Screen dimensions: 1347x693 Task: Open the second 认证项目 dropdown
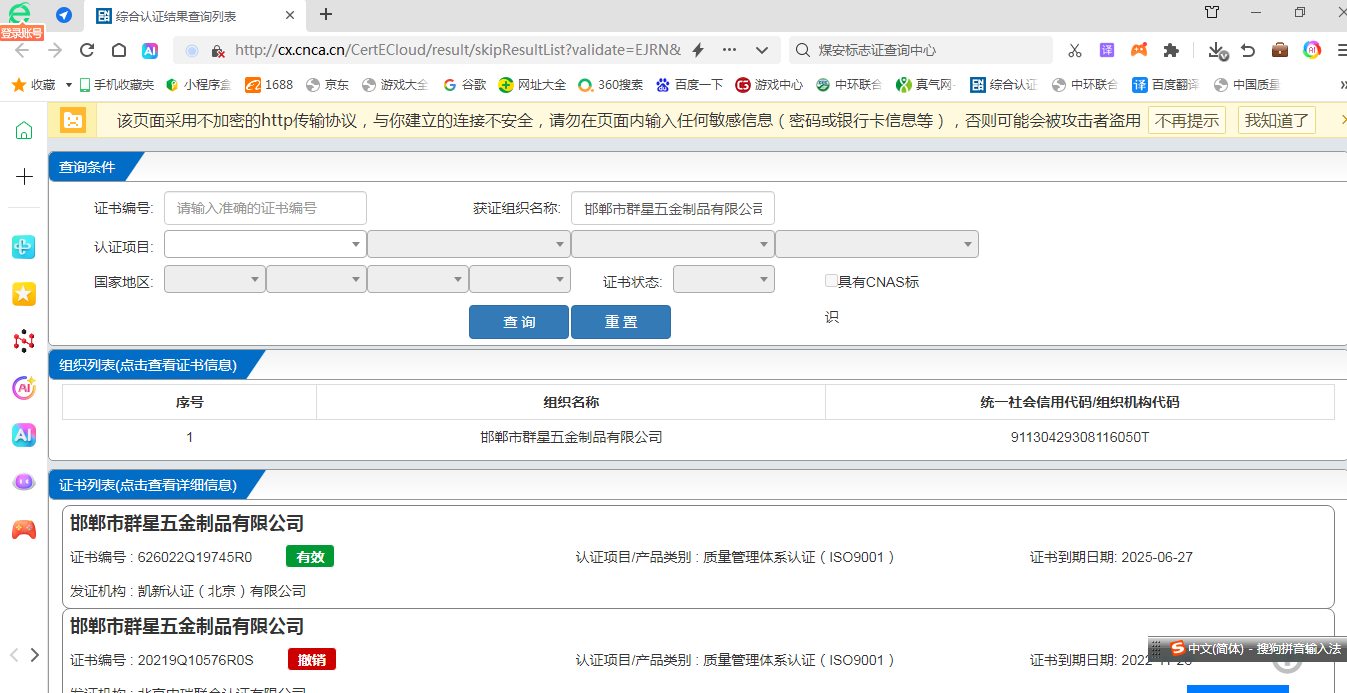coord(469,244)
